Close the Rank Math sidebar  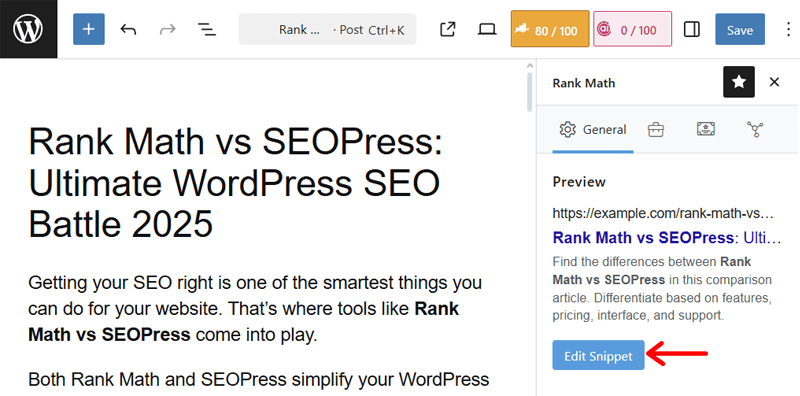(774, 82)
